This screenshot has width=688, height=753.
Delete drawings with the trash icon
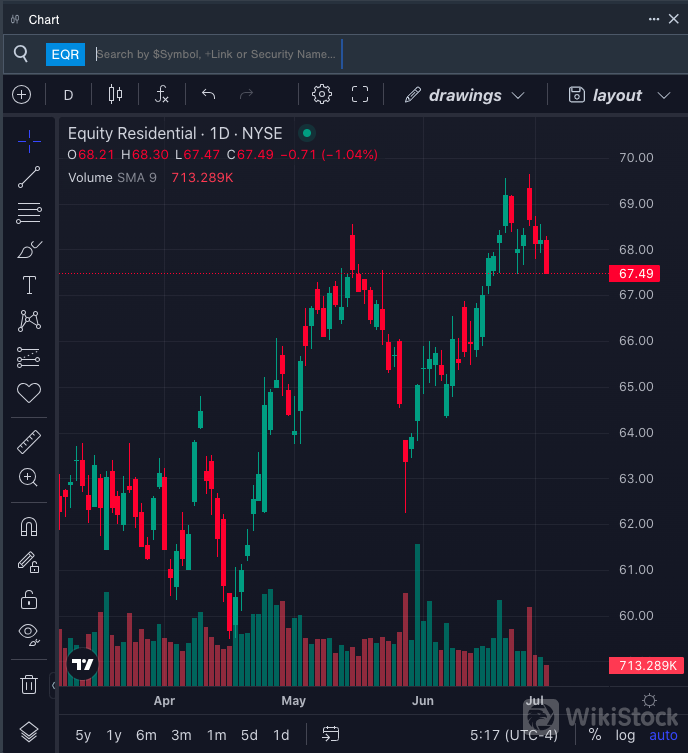point(29,685)
